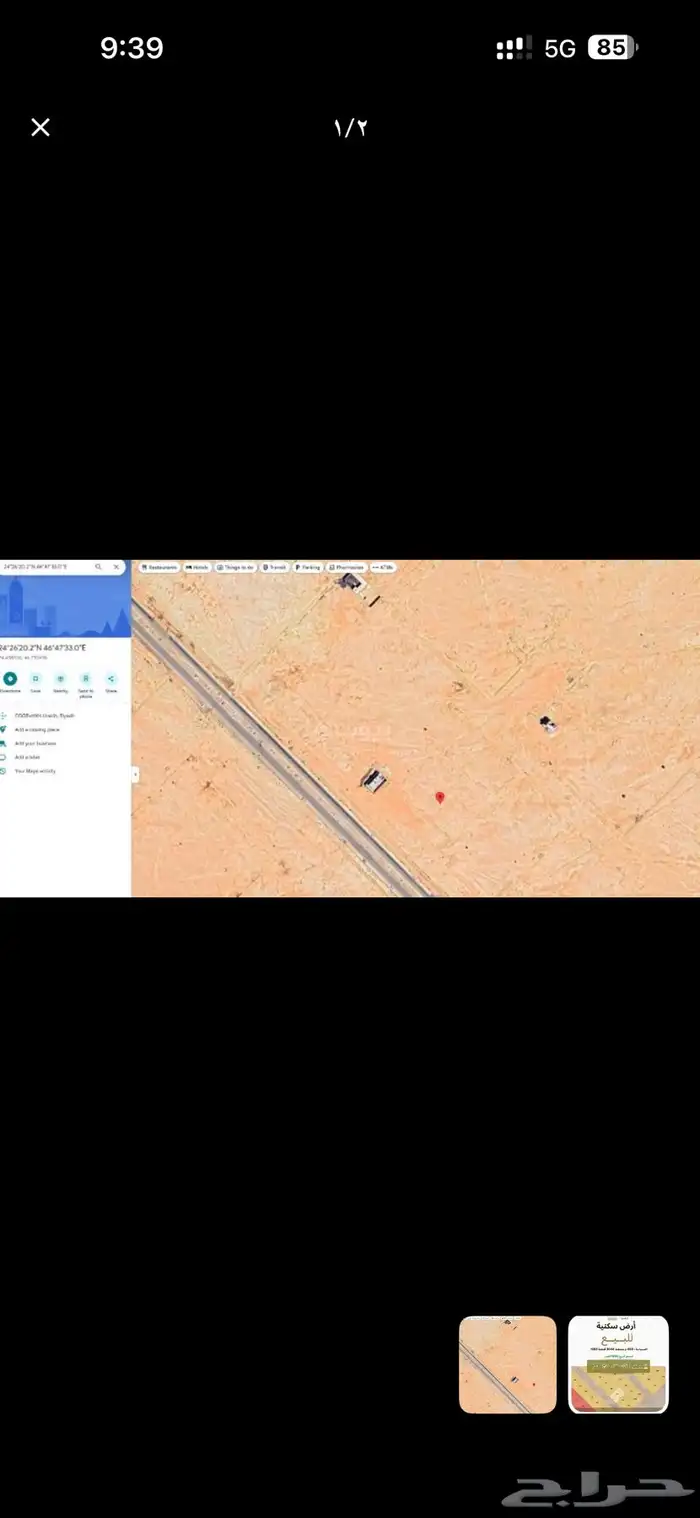Expand the More categories chip
The height and width of the screenshot is (1518, 700).
(383, 567)
